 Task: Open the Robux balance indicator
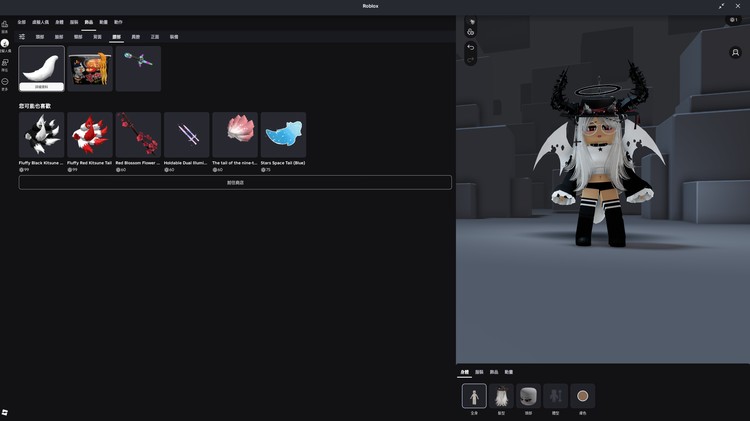pyautogui.click(x=733, y=20)
